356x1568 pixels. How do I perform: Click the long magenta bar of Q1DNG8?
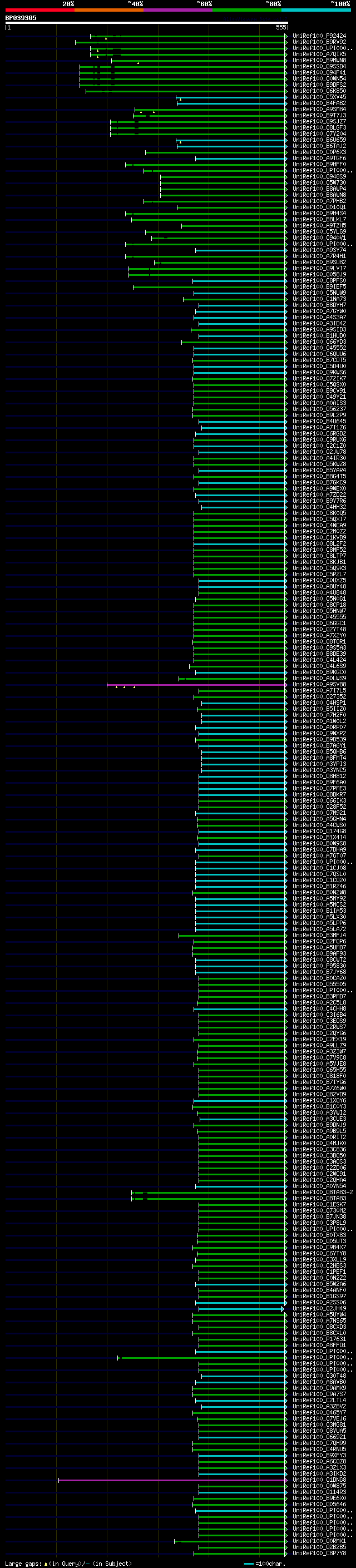pos(172,1480)
